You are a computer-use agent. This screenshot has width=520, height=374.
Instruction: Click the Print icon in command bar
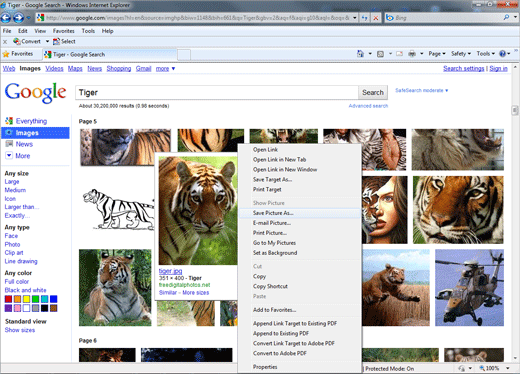pos(412,54)
